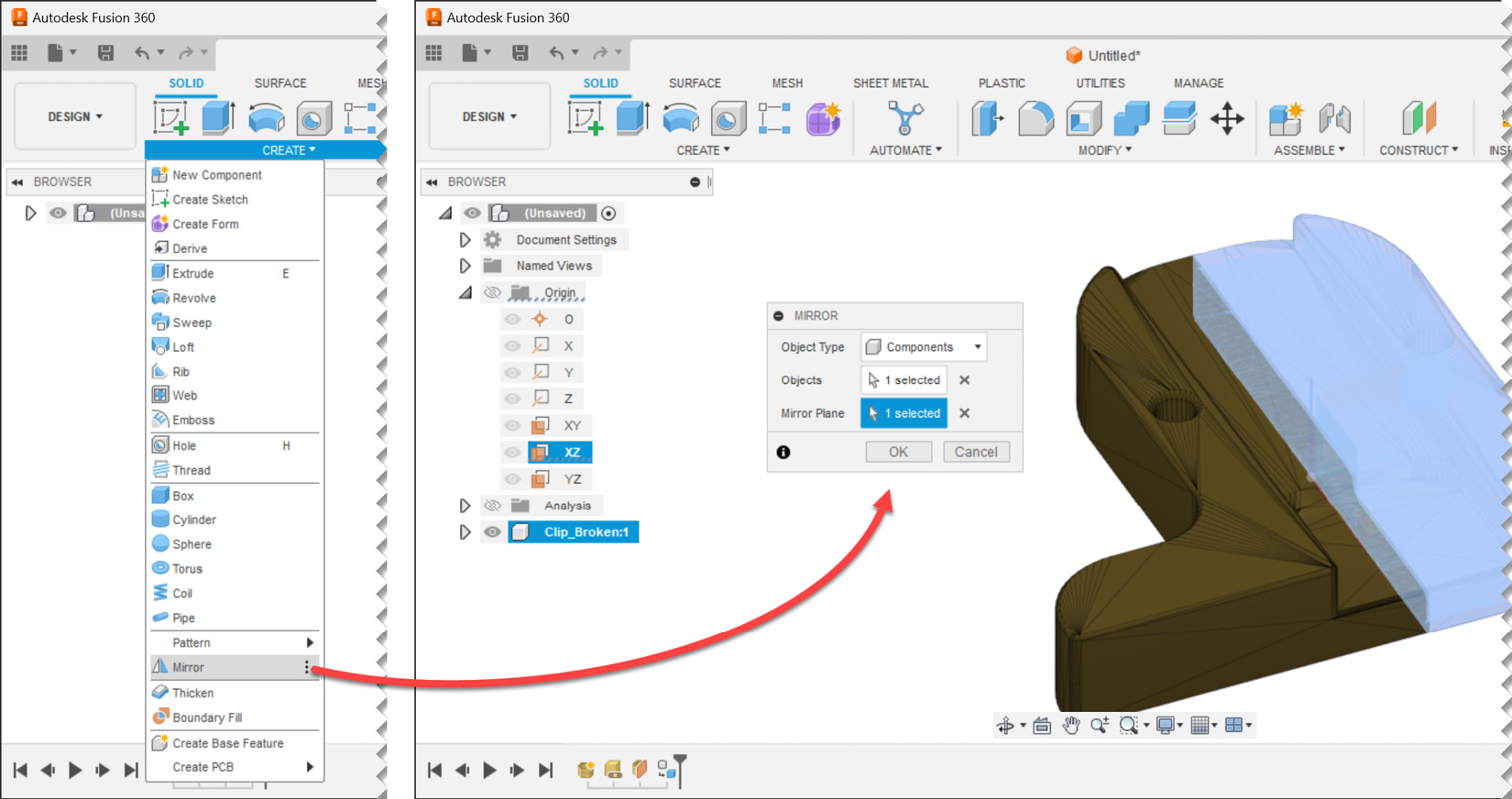Clear Mirror Plane selection with X
Screen dimensions: 1512x799
click(x=964, y=413)
